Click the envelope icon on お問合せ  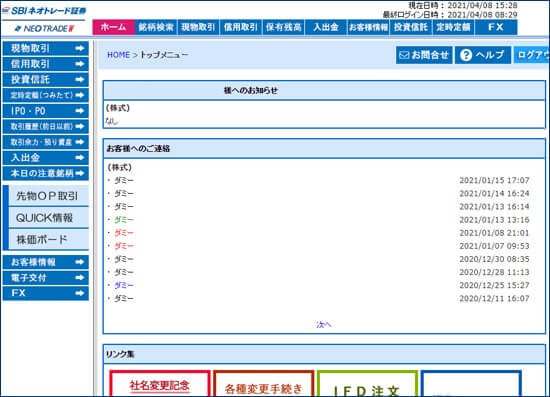(x=404, y=55)
